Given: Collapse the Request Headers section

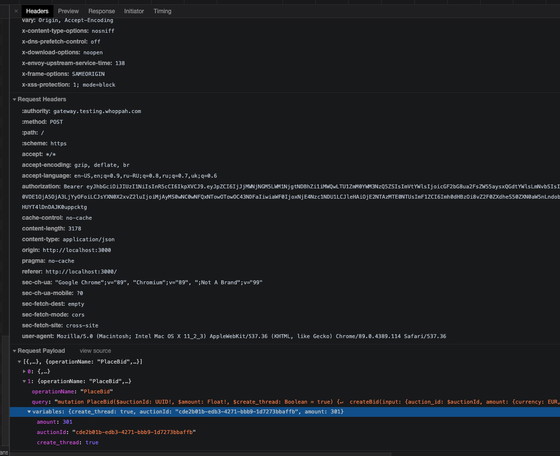Looking at the screenshot, I should (15, 99).
